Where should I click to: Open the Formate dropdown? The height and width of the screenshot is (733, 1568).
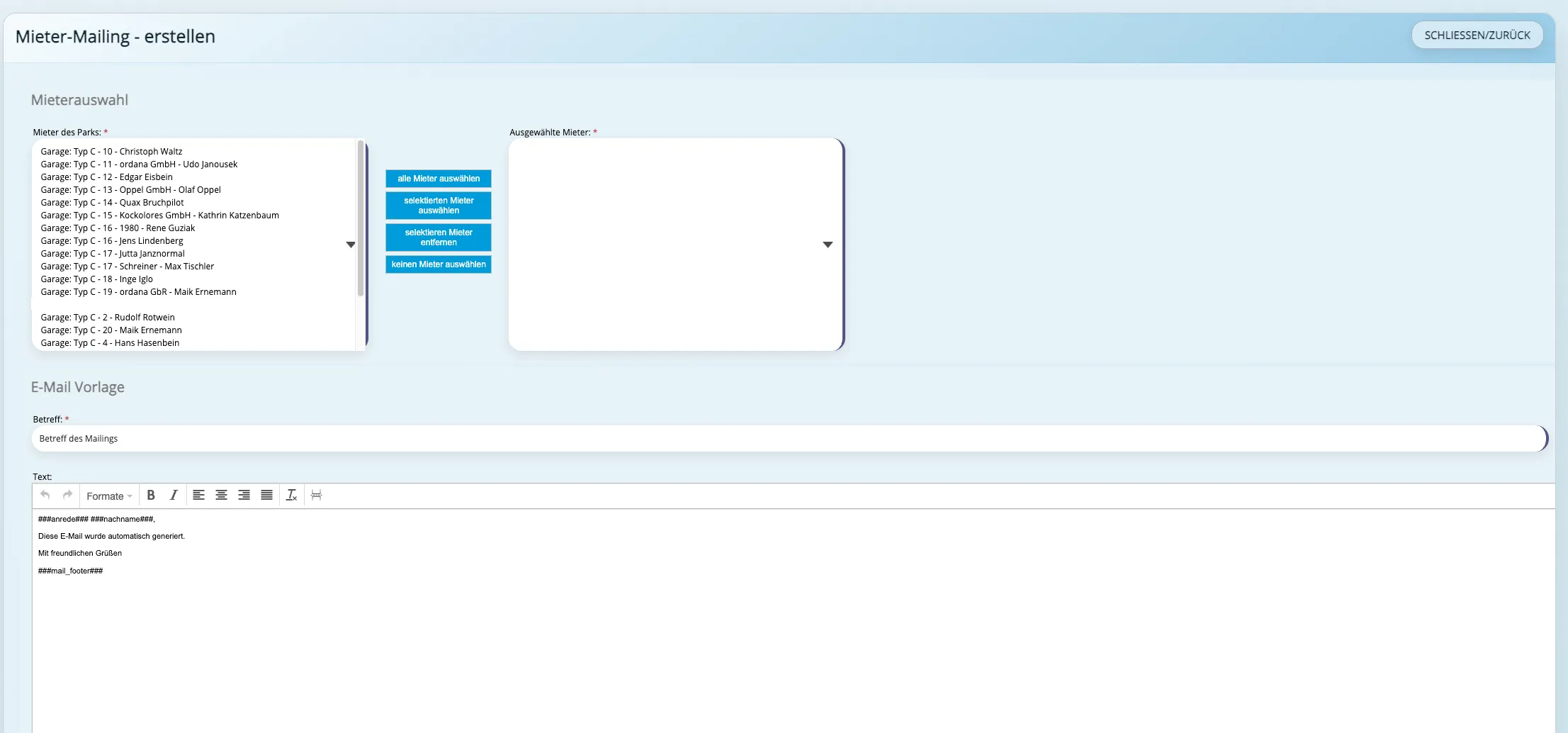pyautogui.click(x=109, y=496)
